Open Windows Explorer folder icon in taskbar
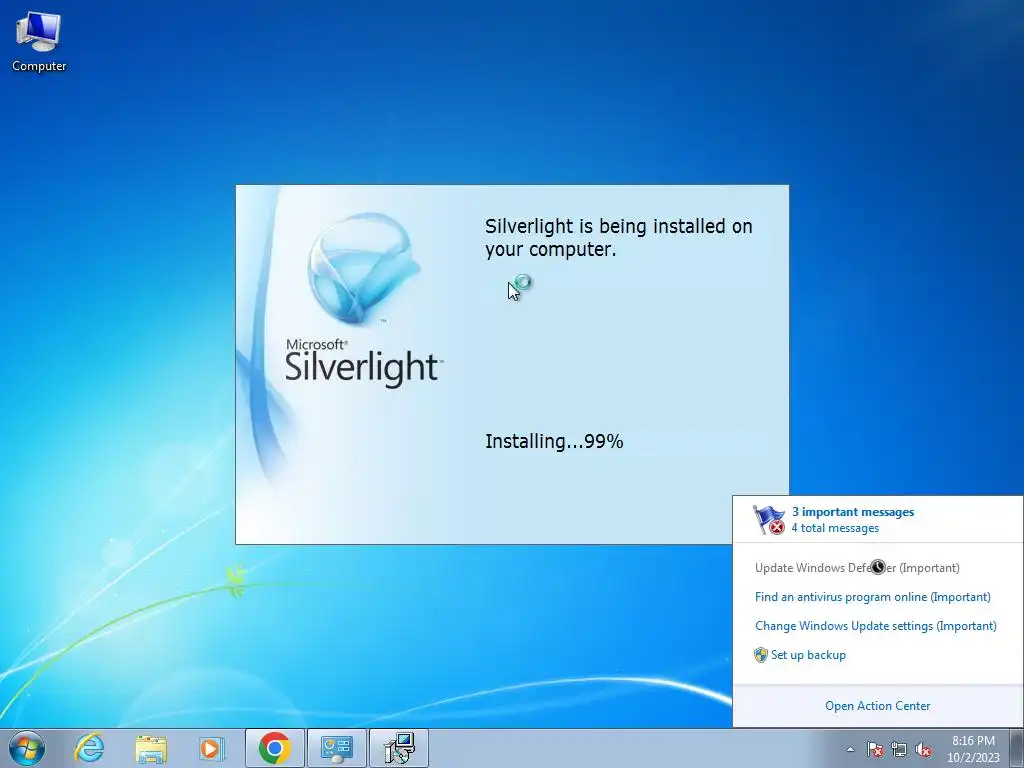The width and height of the screenshot is (1024, 768). click(151, 748)
